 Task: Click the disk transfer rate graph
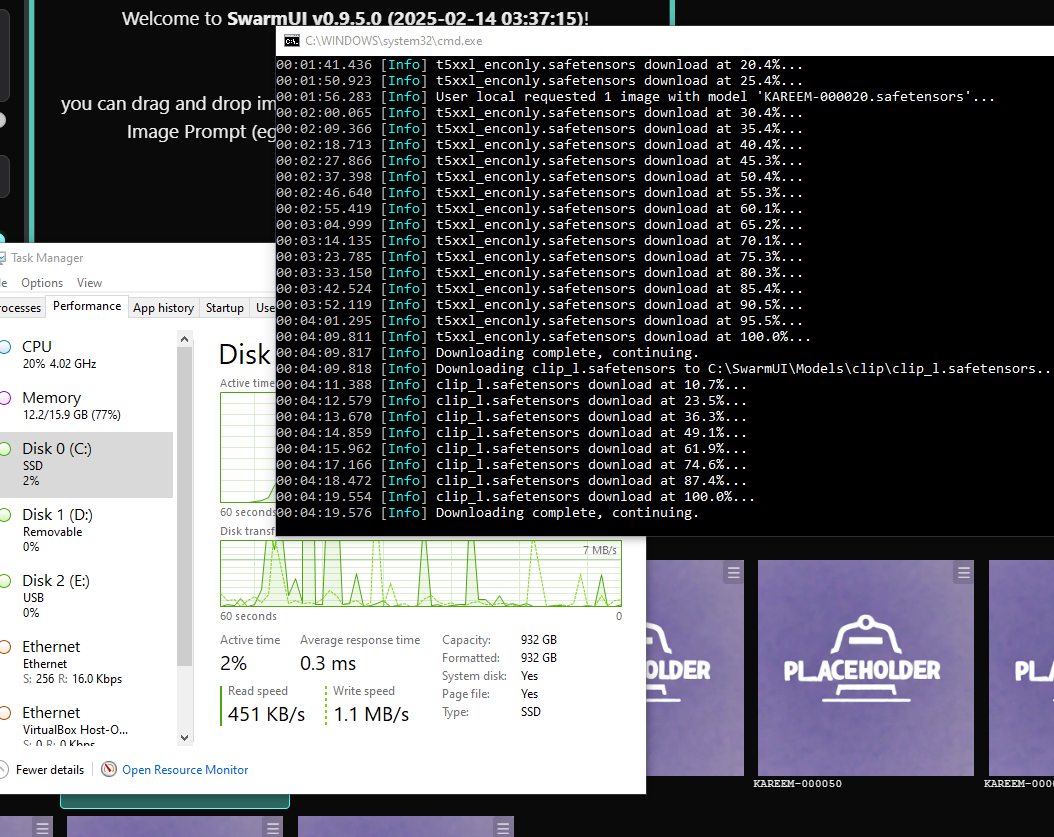421,573
